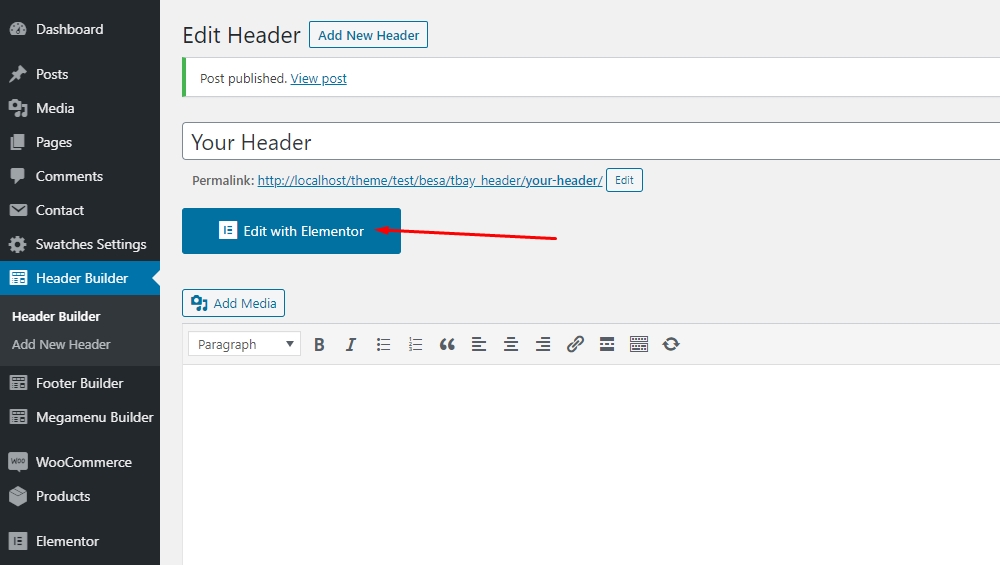Insert a bulleted list
The height and width of the screenshot is (565, 1000).
pyautogui.click(x=383, y=344)
